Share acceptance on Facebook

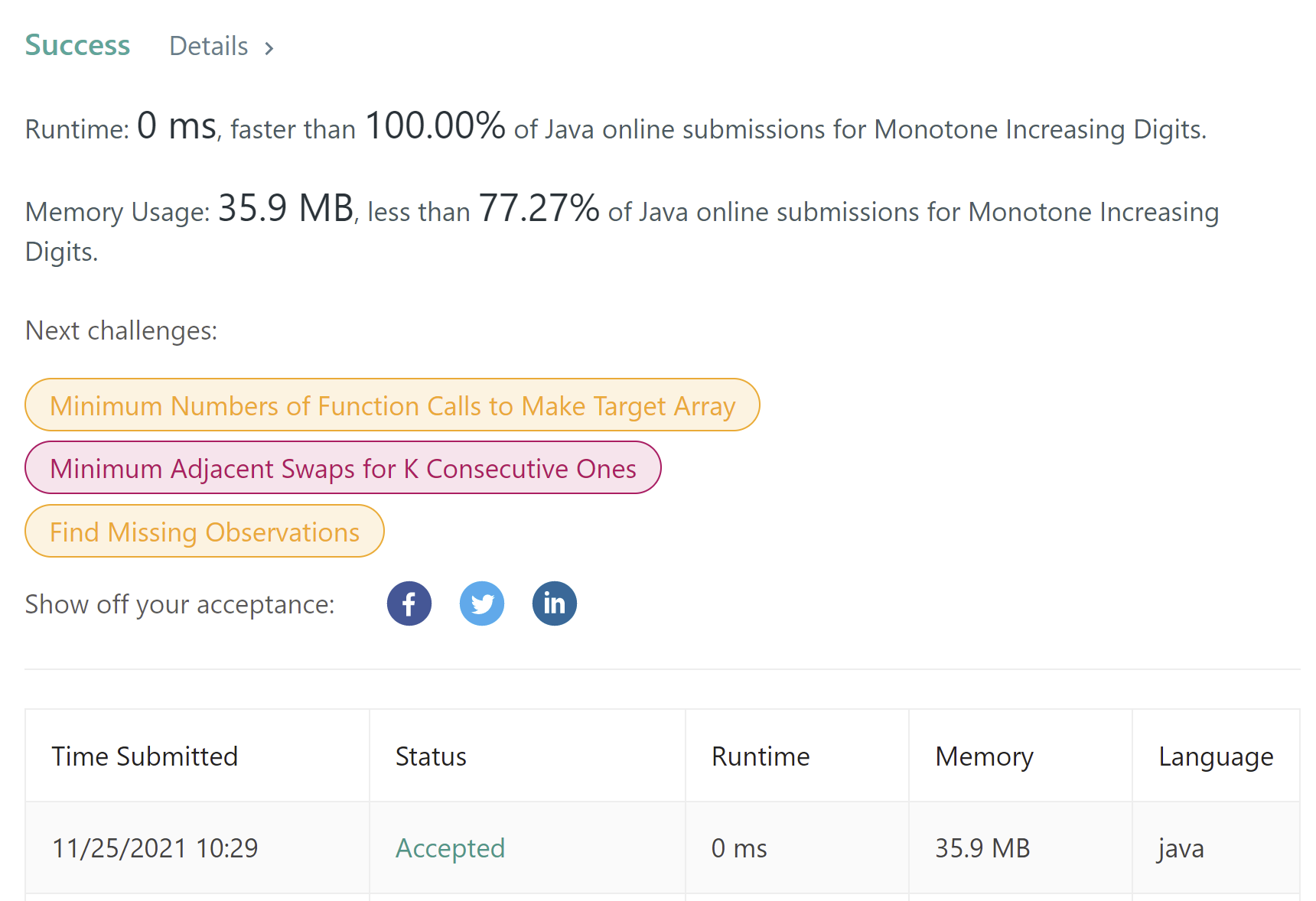409,604
